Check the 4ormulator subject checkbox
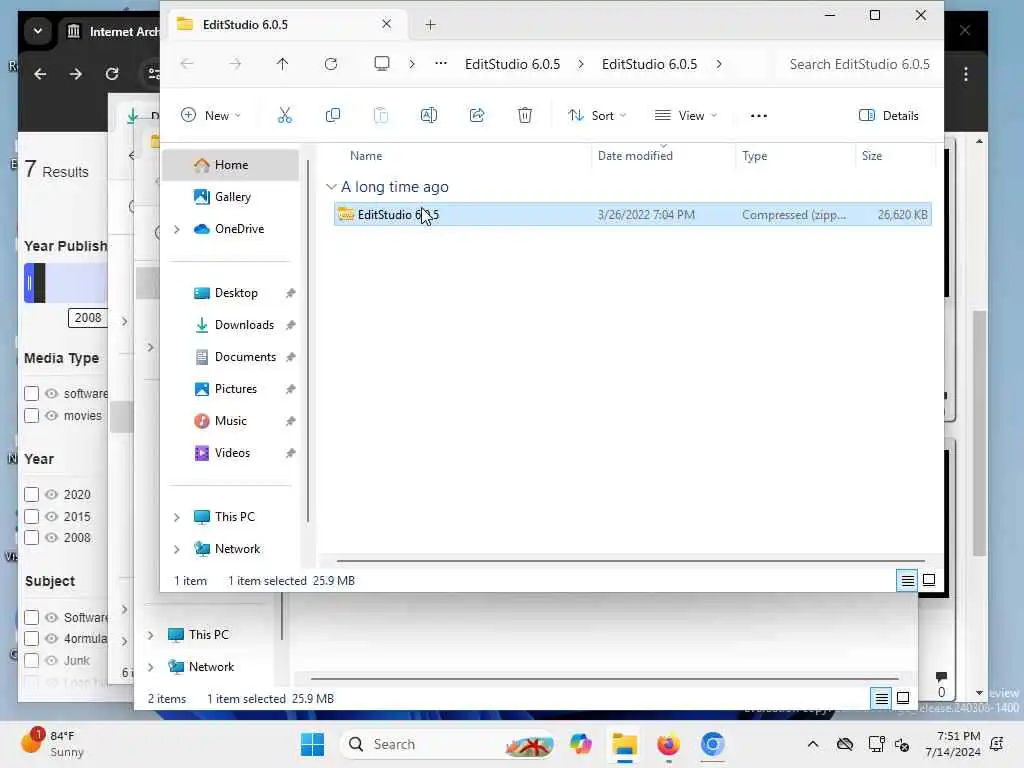This screenshot has height=768, width=1024. [31, 639]
